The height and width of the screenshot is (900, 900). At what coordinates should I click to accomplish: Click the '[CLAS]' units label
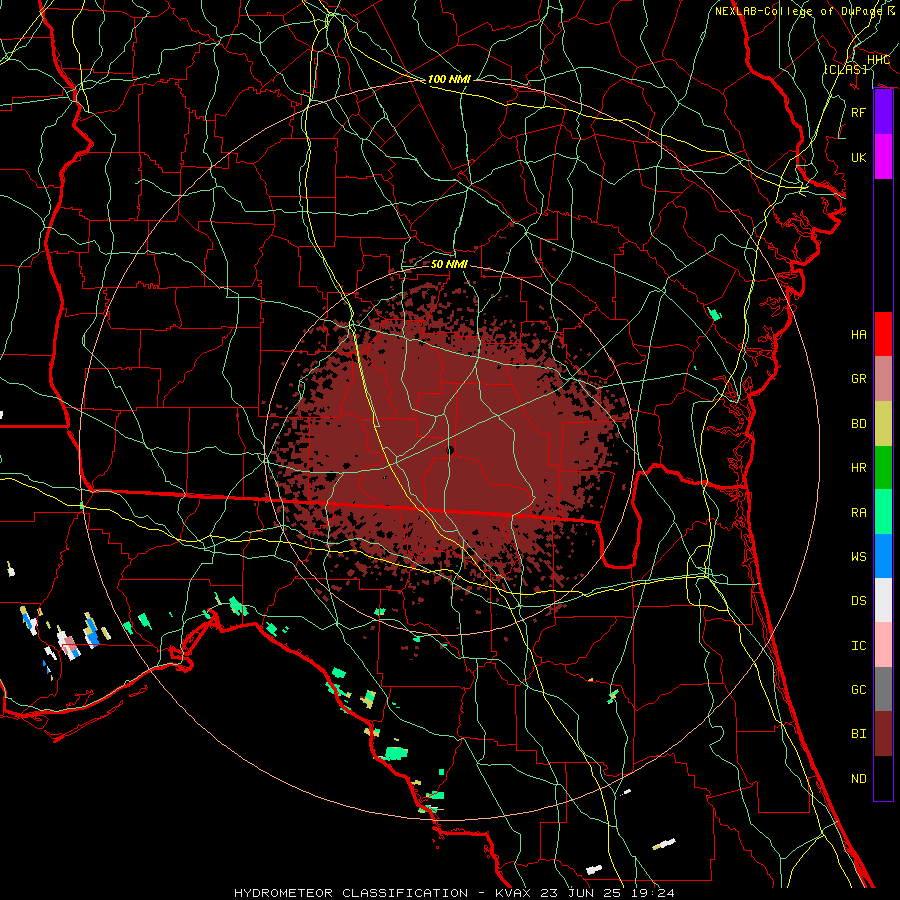845,69
